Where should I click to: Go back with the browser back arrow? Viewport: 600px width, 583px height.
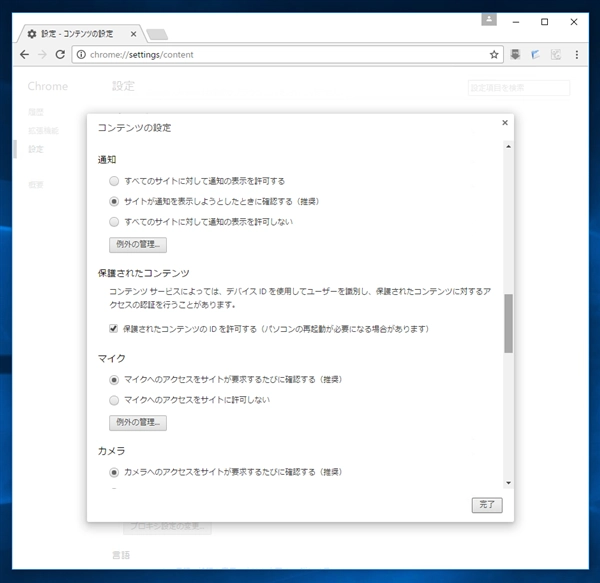click(24, 55)
